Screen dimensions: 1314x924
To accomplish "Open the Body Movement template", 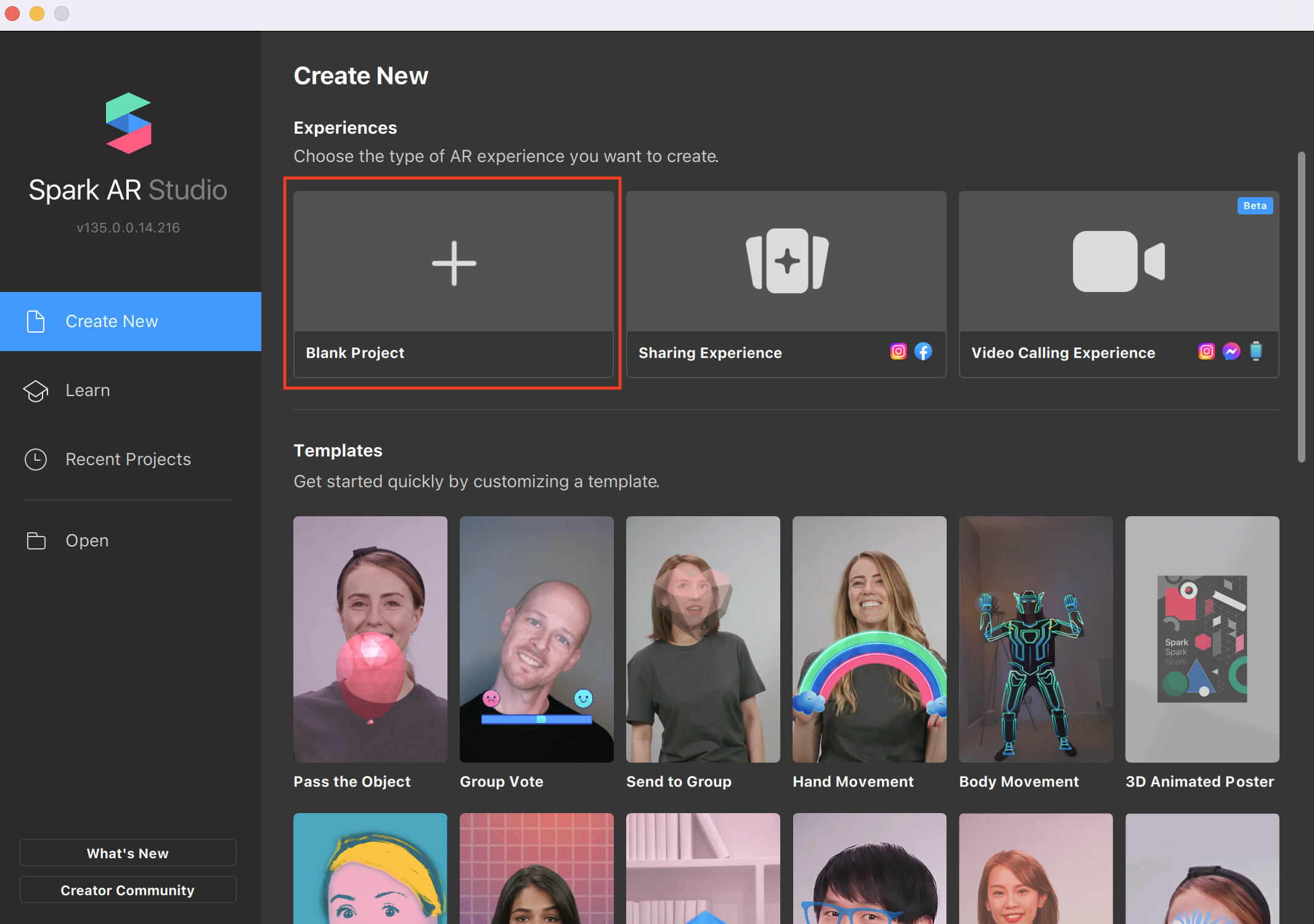I will click(1035, 639).
